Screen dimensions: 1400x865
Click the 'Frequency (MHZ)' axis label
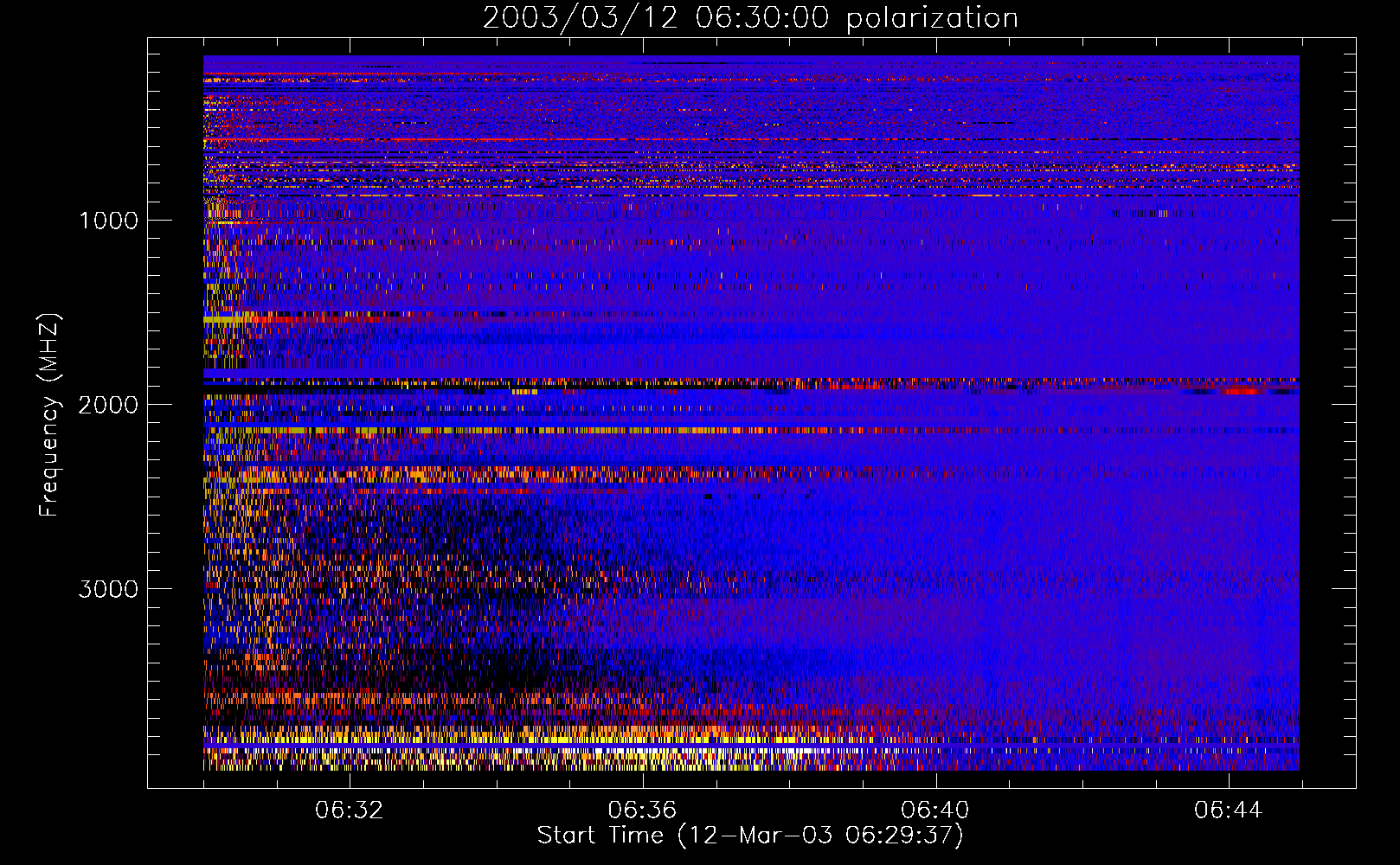point(49,416)
